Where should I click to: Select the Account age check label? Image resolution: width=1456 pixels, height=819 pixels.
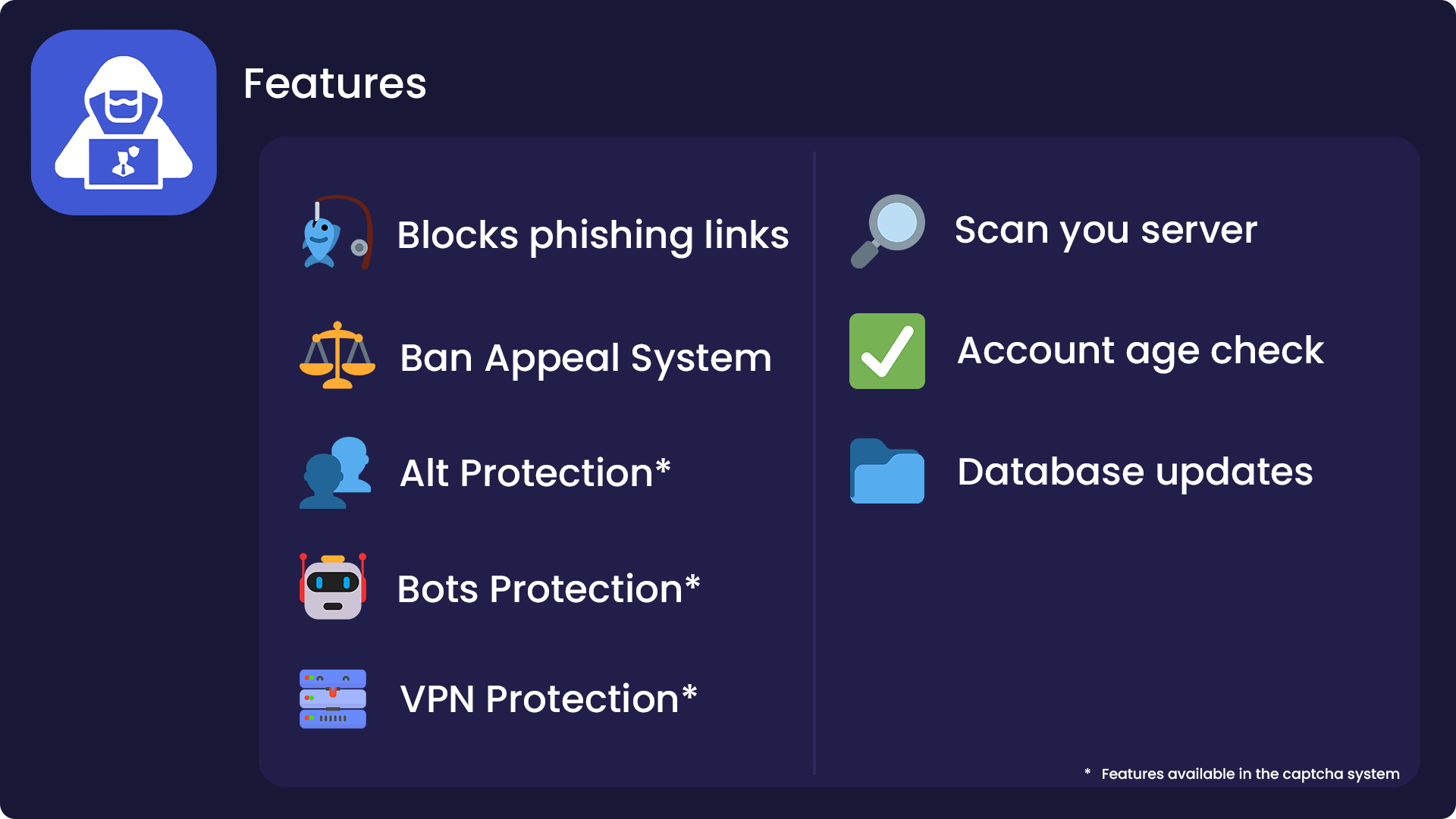(x=1141, y=351)
